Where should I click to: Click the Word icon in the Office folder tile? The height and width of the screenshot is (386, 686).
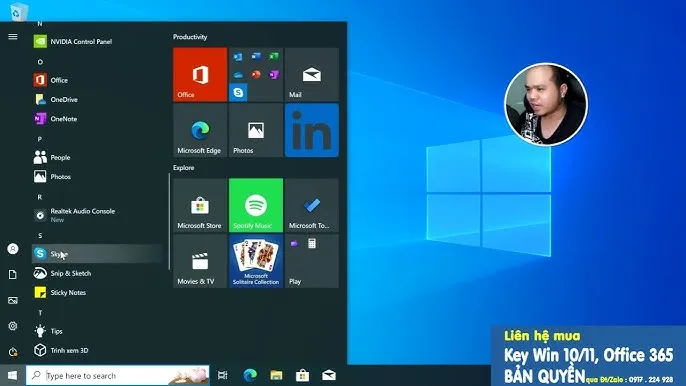coord(256,56)
